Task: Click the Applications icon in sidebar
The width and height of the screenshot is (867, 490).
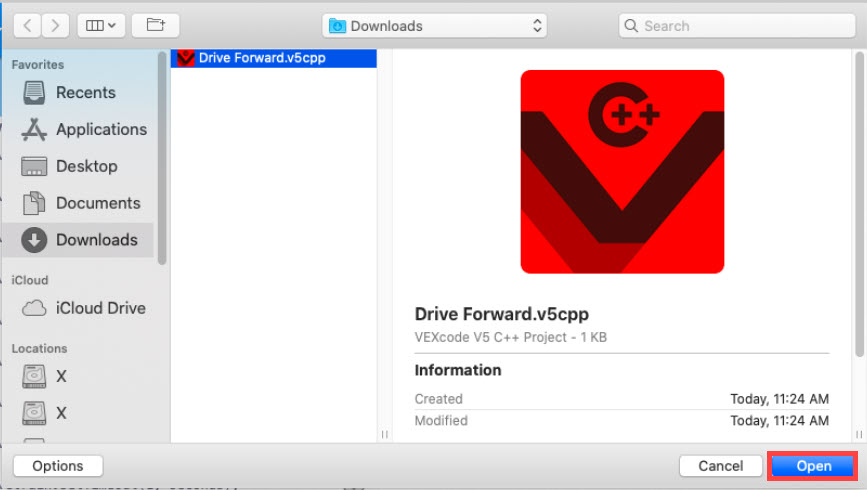Action: click(34, 129)
